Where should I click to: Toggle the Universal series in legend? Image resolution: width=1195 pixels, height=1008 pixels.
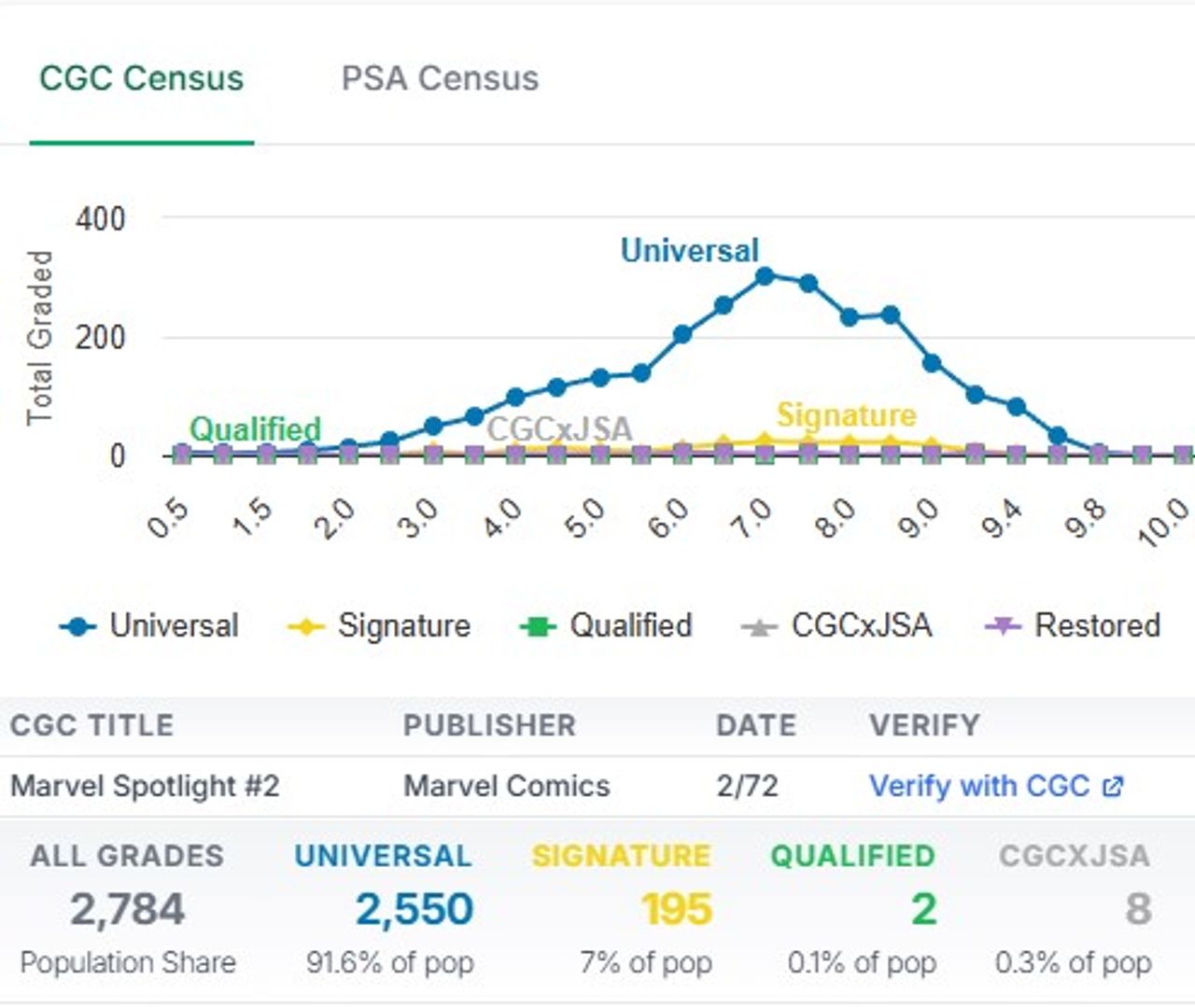174,625
